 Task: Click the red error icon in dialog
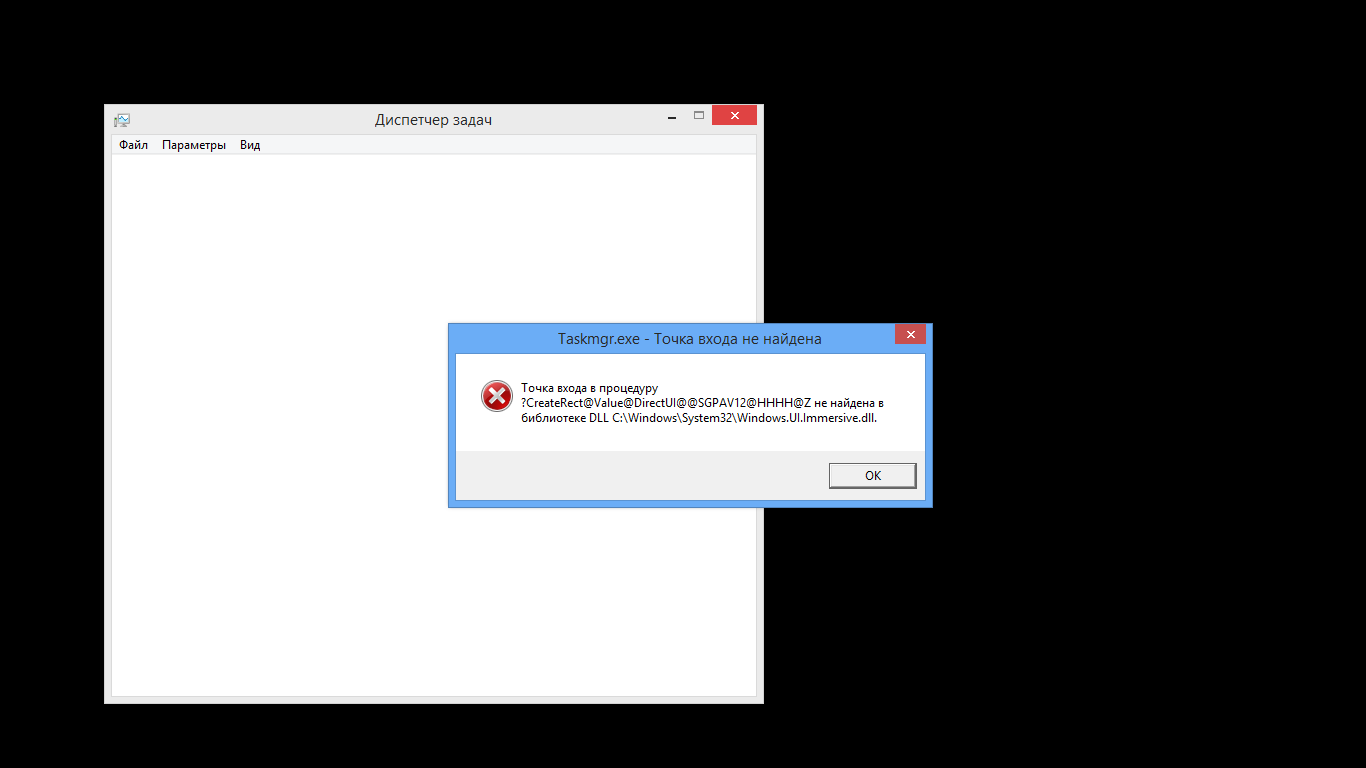[x=496, y=396]
